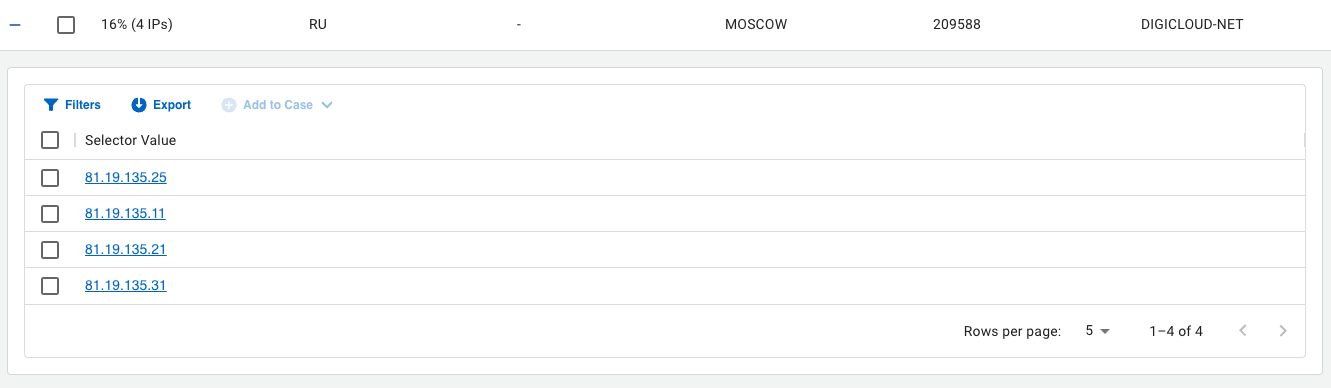Select checkbox for 81.19.135.25
This screenshot has width=1331, height=388.
tap(50, 178)
